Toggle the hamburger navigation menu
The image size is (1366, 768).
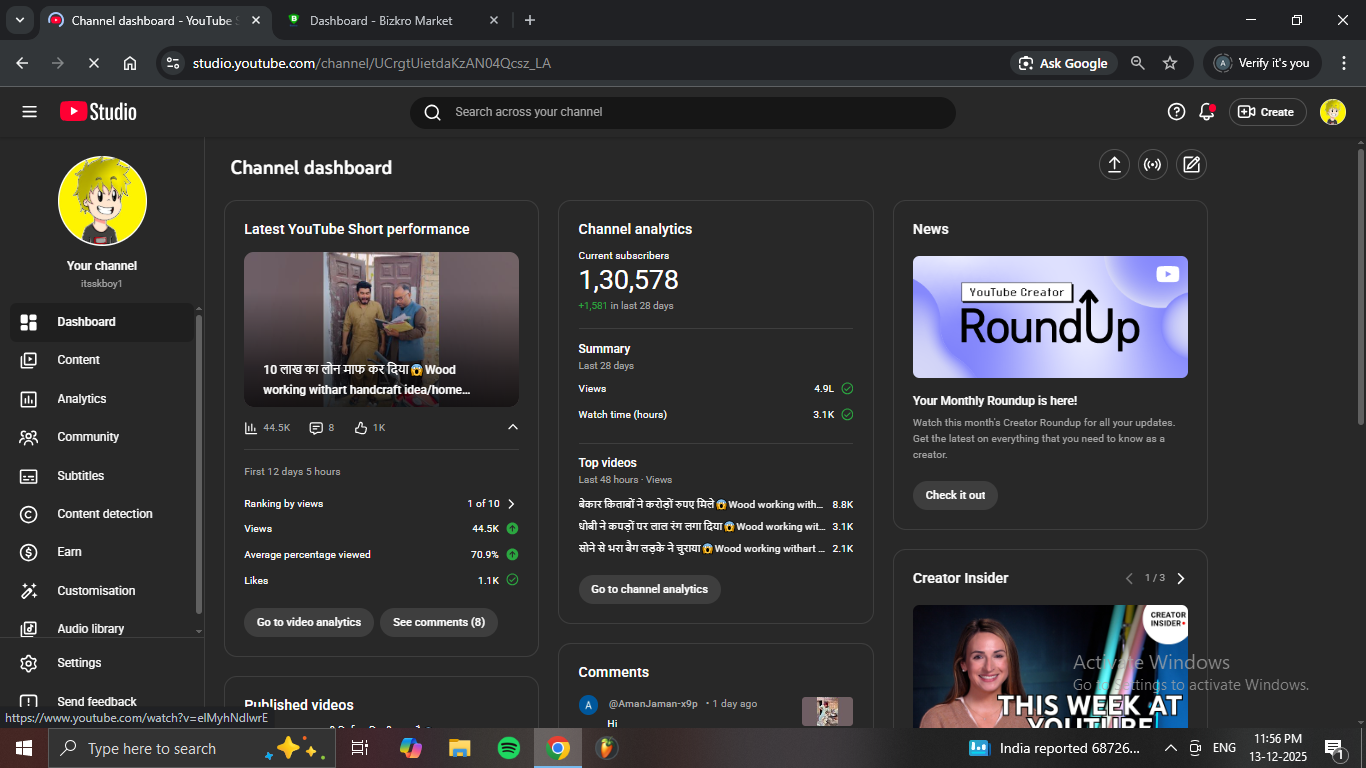click(x=29, y=112)
